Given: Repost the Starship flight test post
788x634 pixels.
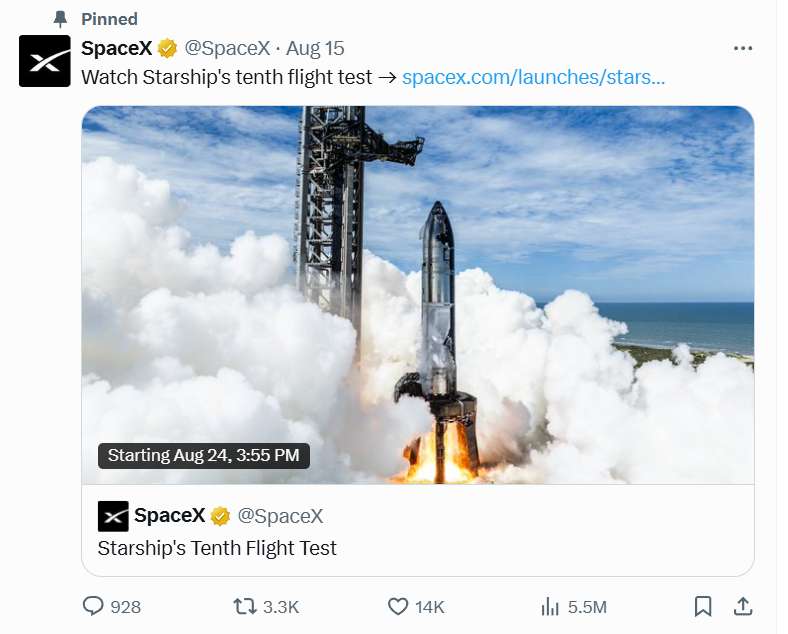Looking at the screenshot, I should pos(245,606).
